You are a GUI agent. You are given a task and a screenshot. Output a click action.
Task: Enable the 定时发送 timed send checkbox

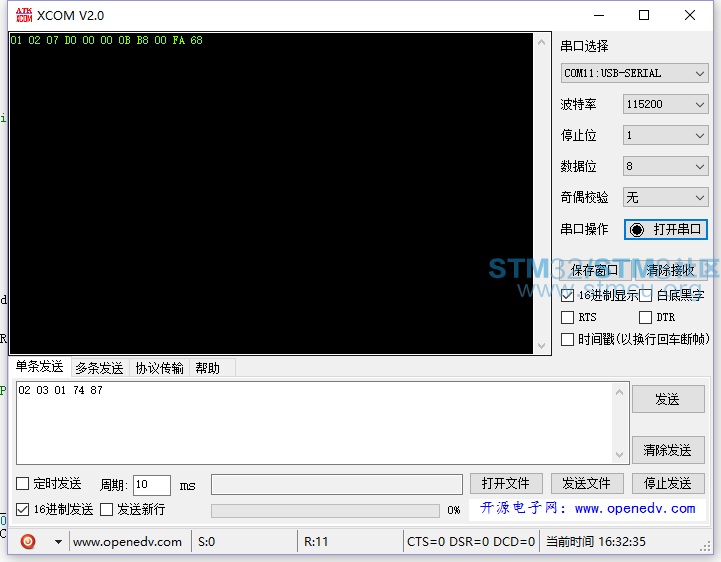tap(23, 483)
